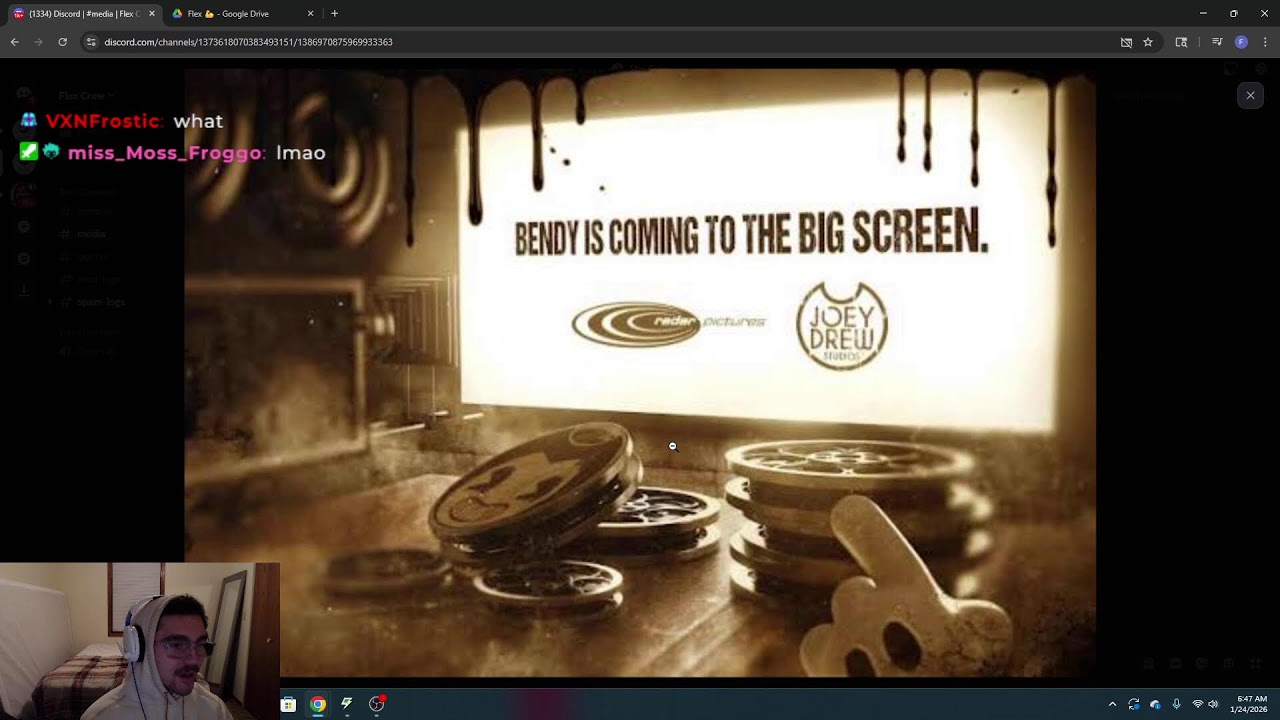The image size is (1280, 720).
Task: View site information for discord.com
Action: pos(91,42)
